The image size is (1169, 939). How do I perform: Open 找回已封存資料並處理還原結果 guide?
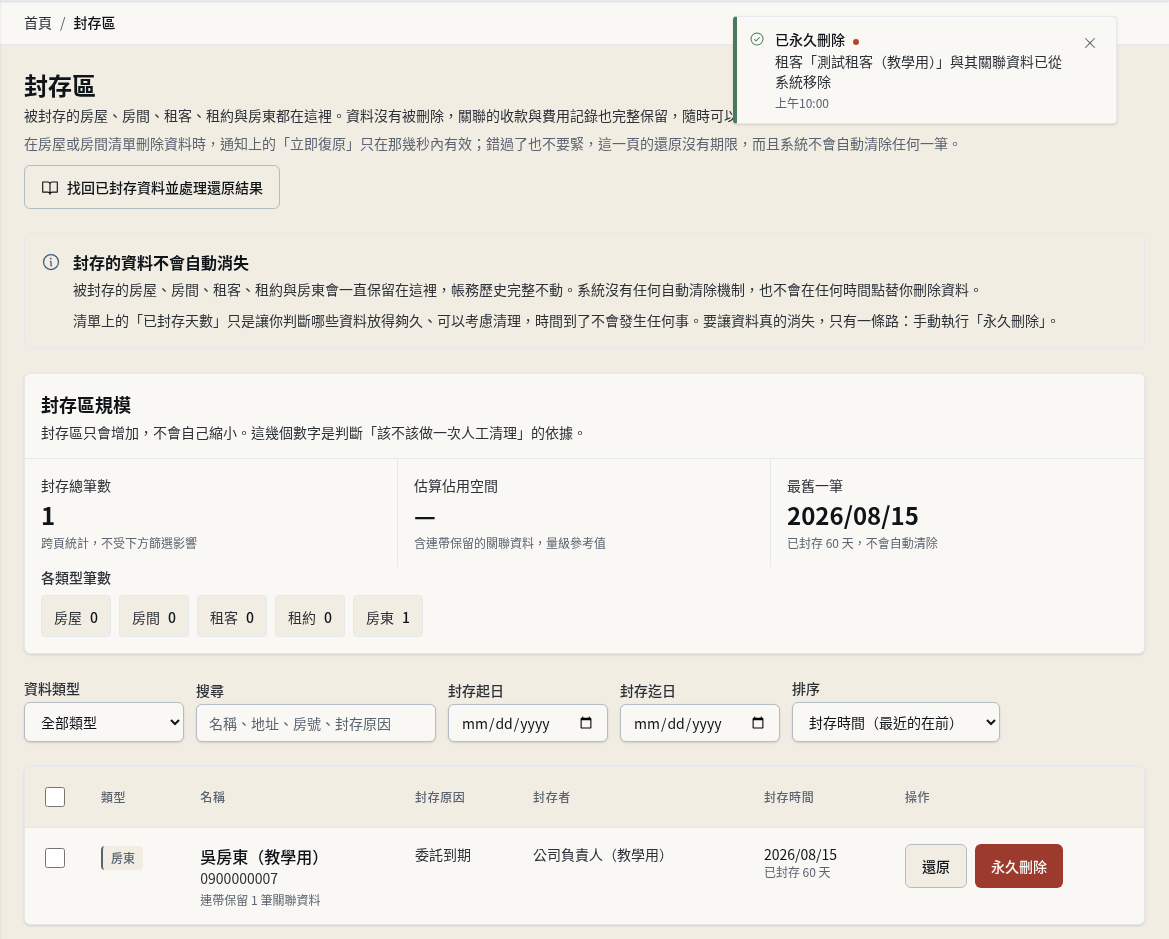152,187
